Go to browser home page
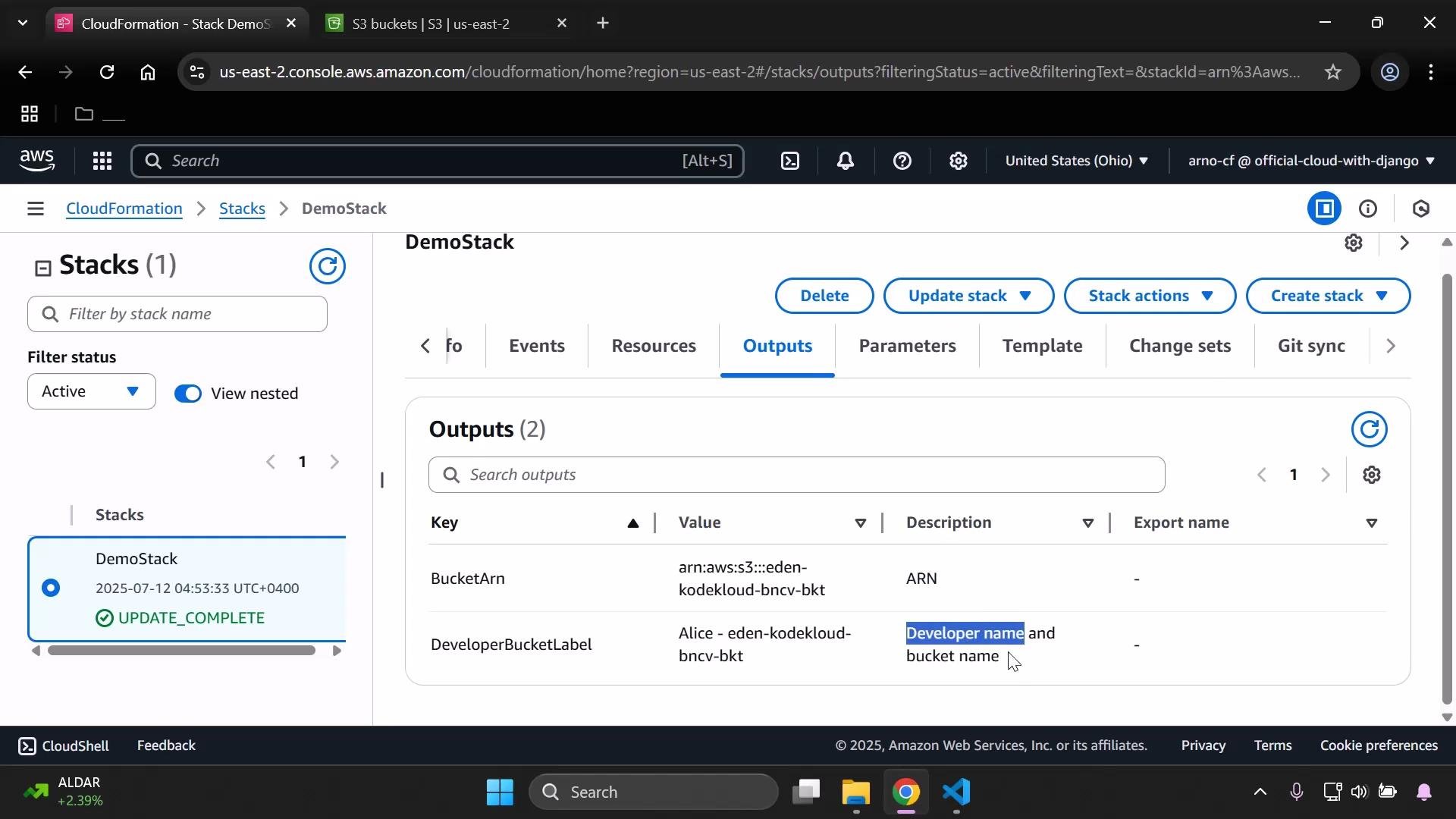Screen dimensions: 1456x819 [x=148, y=72]
